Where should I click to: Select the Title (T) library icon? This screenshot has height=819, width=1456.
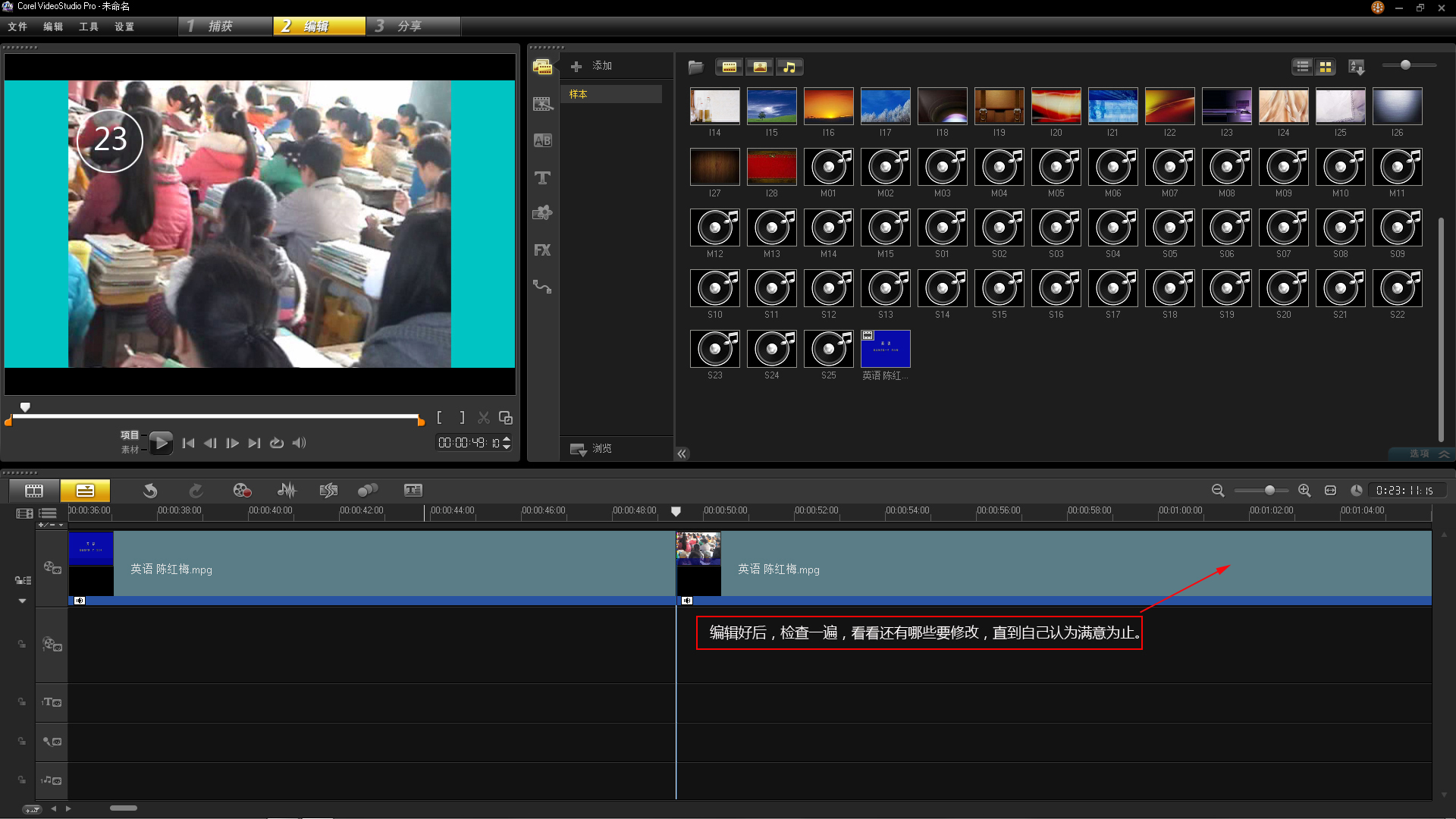542,177
